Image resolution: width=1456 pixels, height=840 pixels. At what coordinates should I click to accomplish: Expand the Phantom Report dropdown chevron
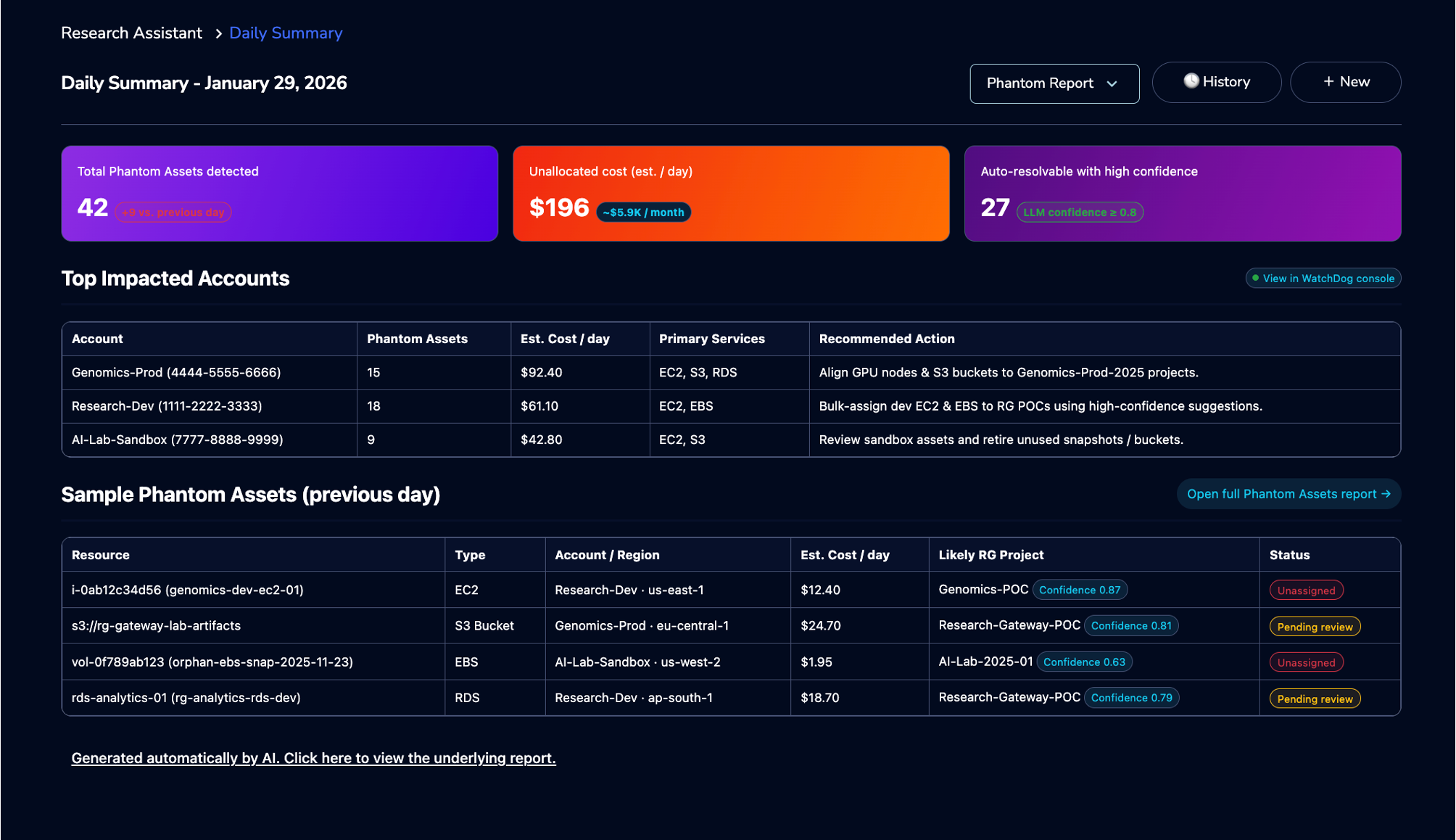coord(1112,84)
